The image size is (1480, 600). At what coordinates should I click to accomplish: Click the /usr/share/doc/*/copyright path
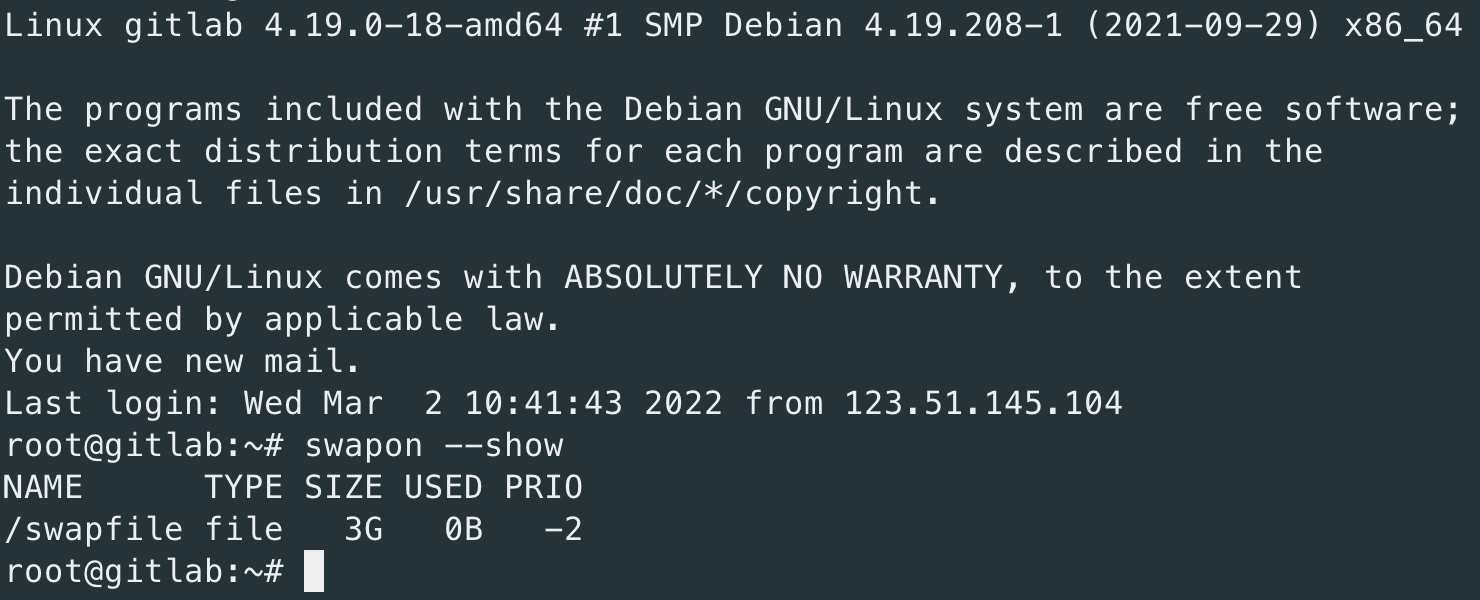664,193
